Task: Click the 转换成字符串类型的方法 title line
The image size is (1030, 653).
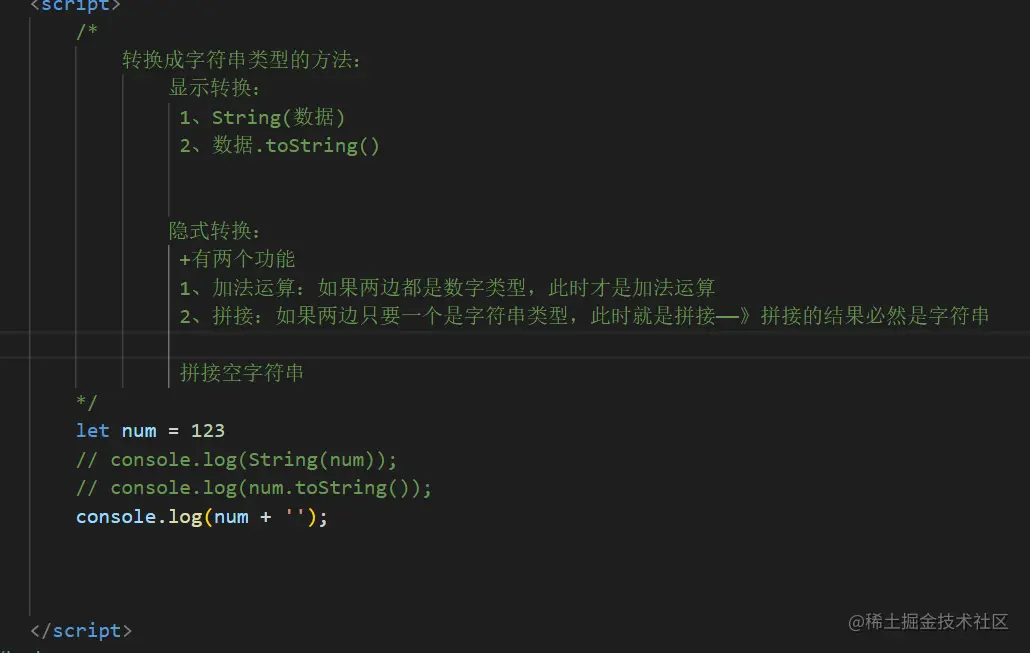Action: (241, 60)
